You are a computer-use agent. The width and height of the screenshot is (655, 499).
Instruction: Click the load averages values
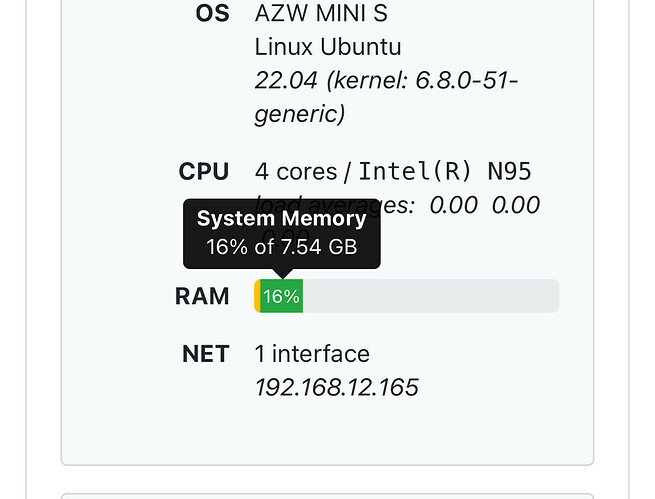(x=484, y=205)
